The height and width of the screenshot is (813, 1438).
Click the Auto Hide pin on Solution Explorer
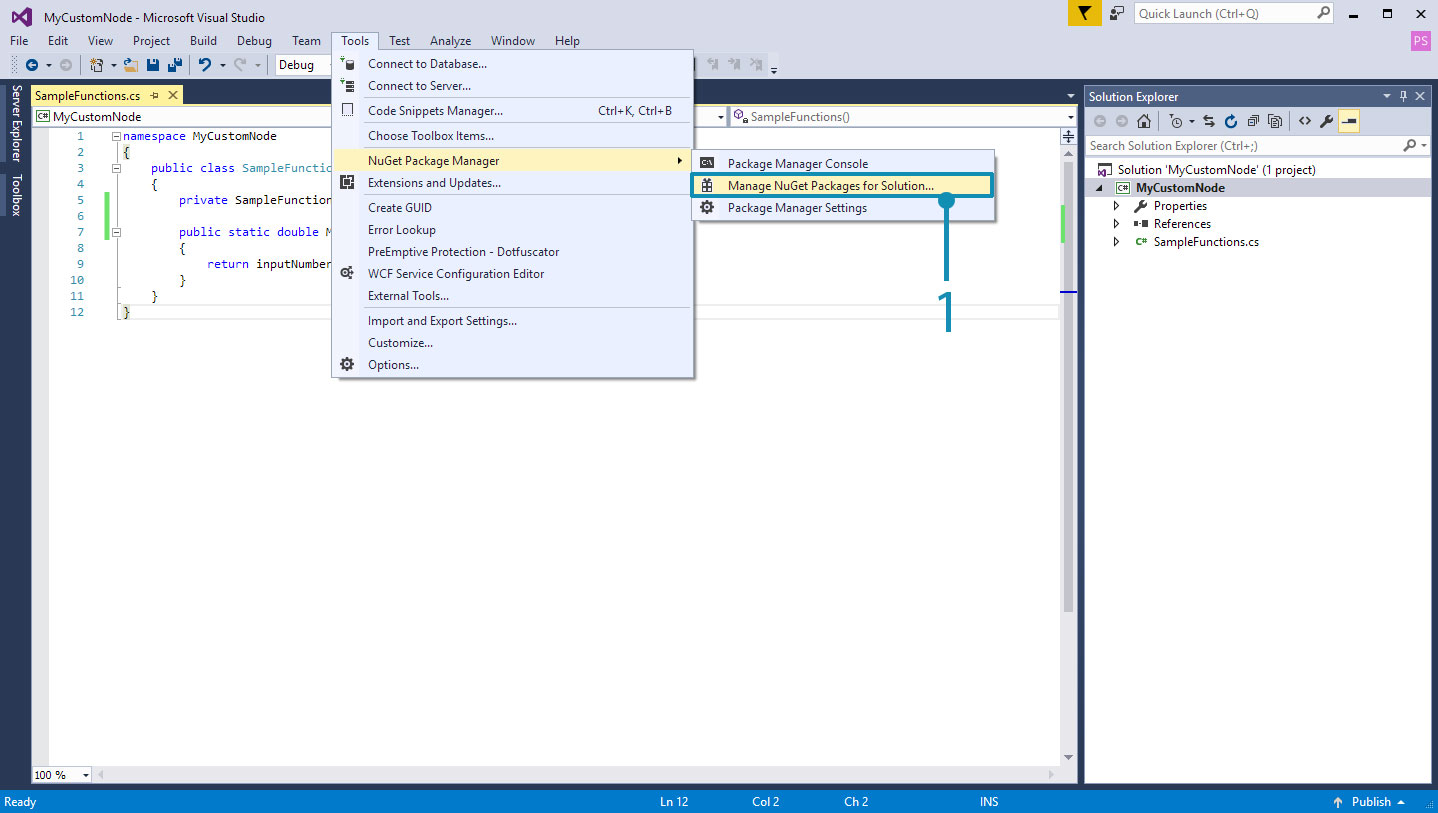[1403, 96]
